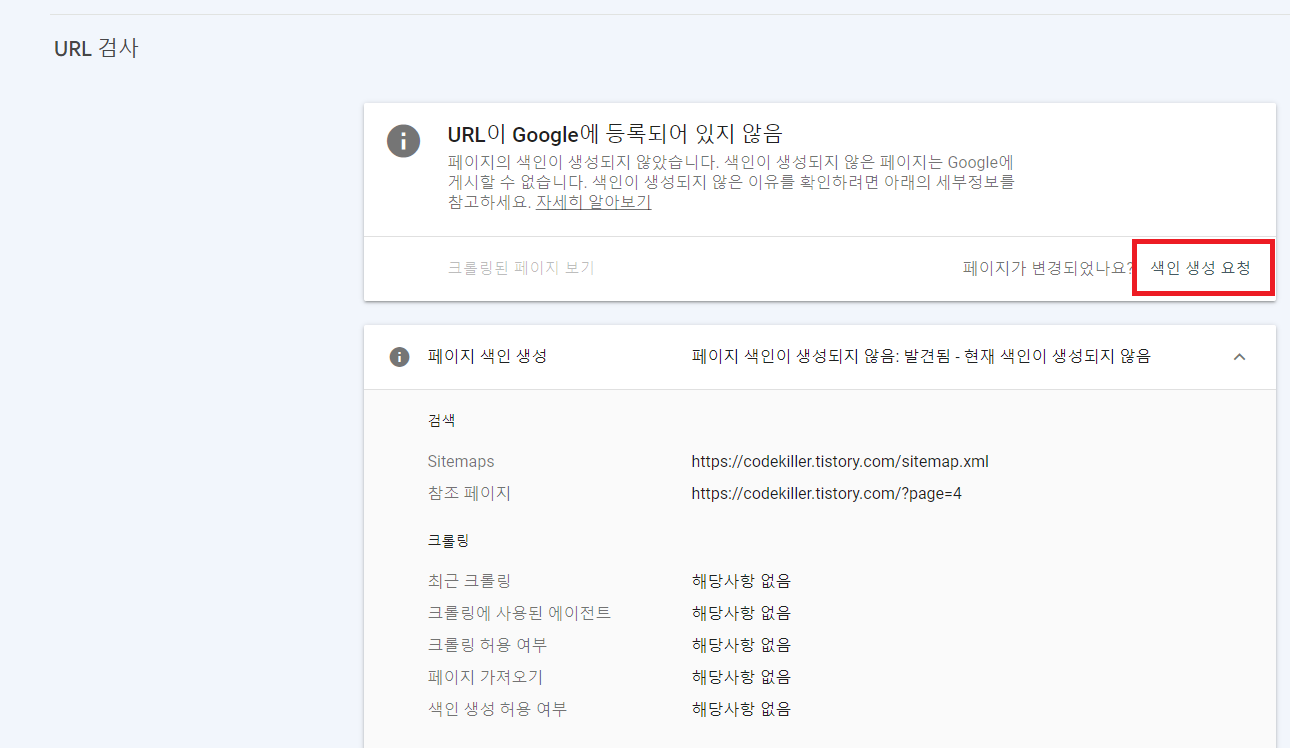Image resolution: width=1290 pixels, height=748 pixels.
Task: Click the Sitemaps label
Action: coord(461,461)
